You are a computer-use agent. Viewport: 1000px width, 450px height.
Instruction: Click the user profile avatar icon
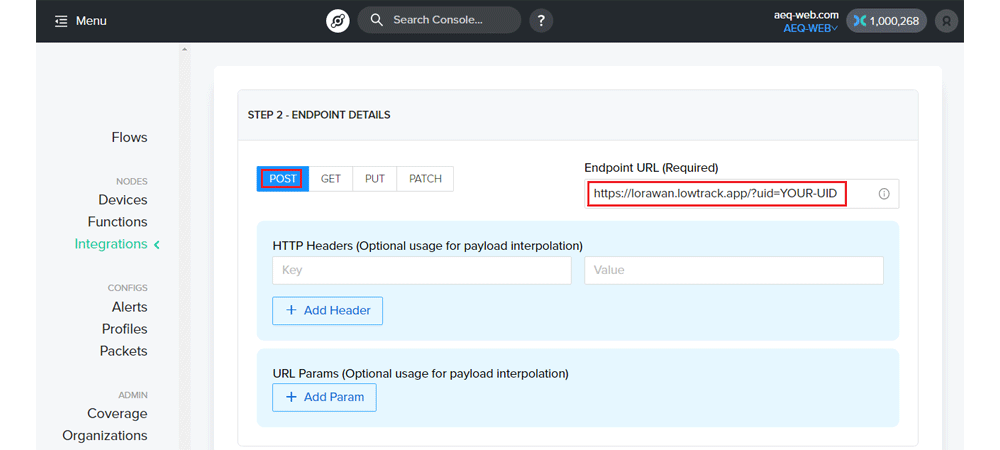(x=946, y=21)
